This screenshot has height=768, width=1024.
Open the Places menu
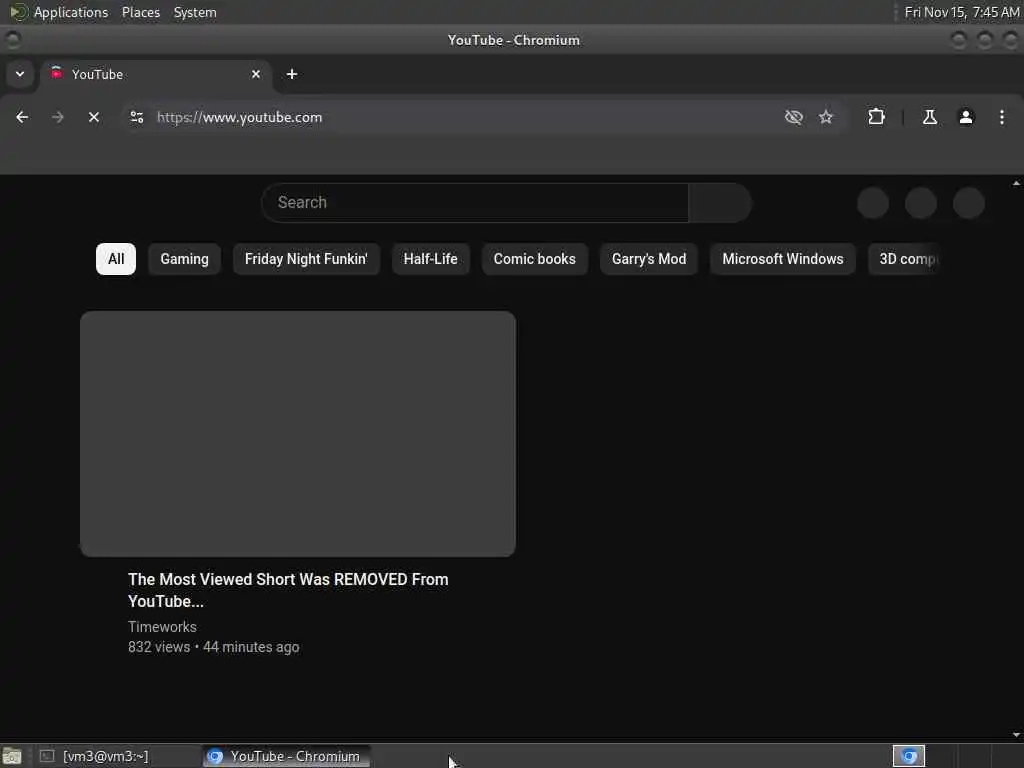(141, 12)
